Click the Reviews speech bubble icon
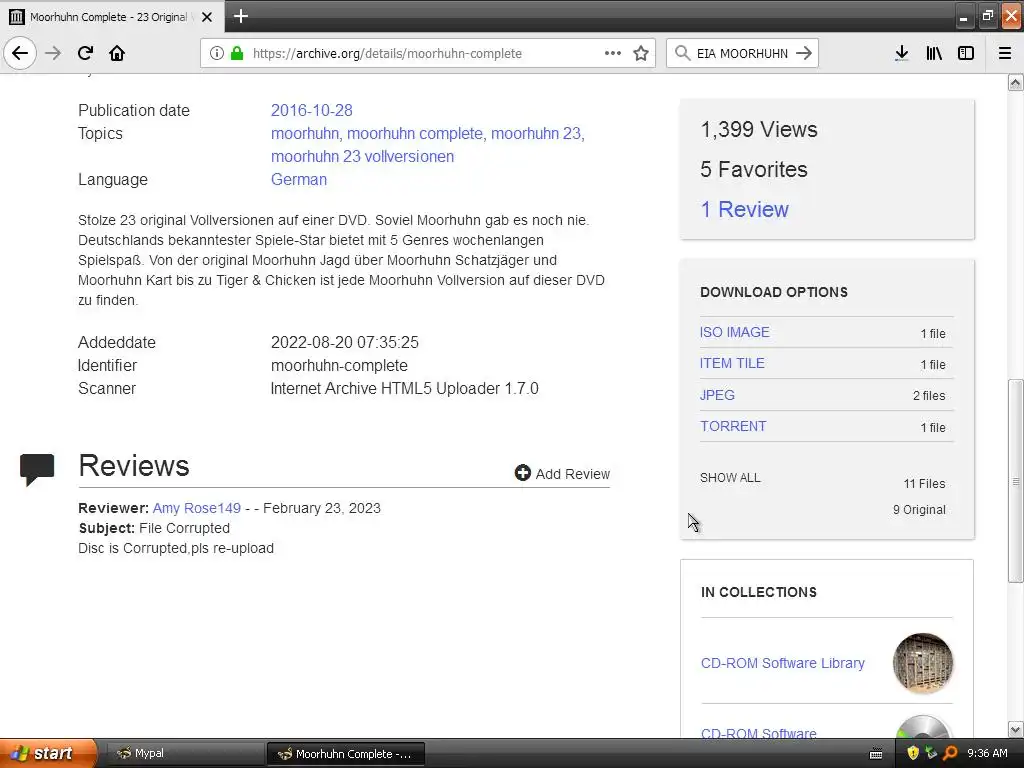This screenshot has height=768, width=1024. tap(37, 470)
